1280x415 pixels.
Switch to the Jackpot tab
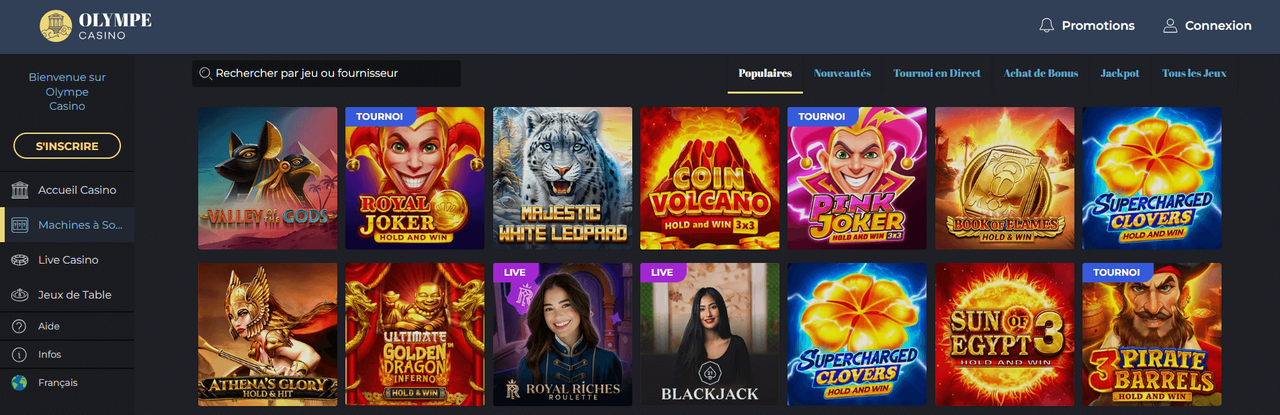(1120, 73)
